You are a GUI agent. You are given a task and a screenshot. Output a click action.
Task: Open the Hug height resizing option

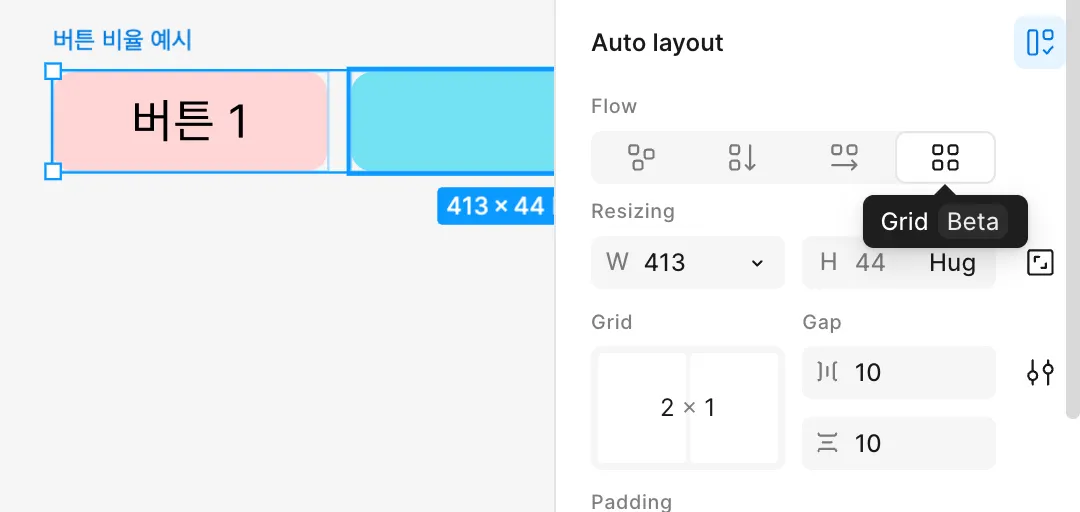(951, 263)
